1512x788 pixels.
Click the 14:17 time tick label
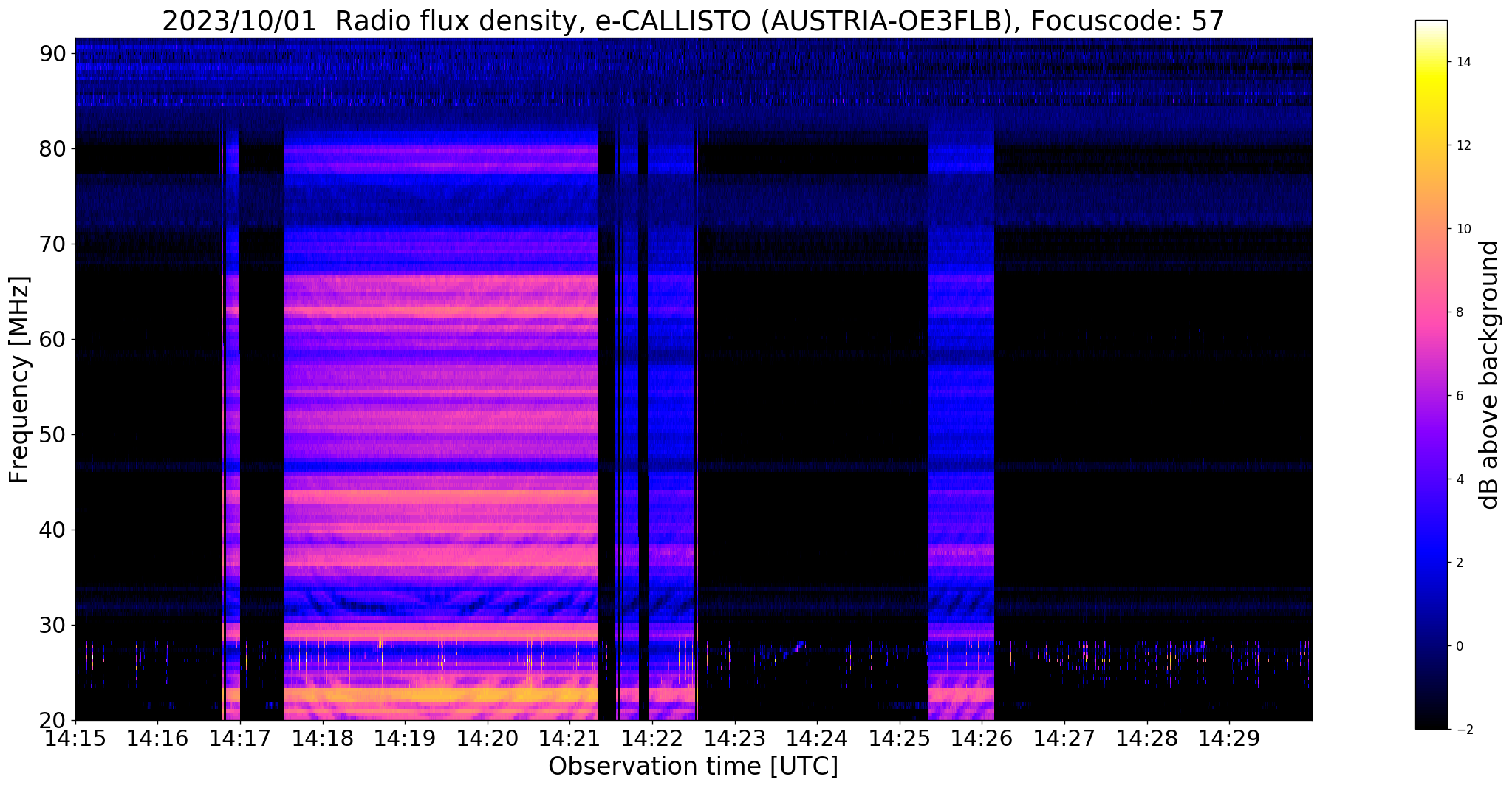click(x=240, y=738)
